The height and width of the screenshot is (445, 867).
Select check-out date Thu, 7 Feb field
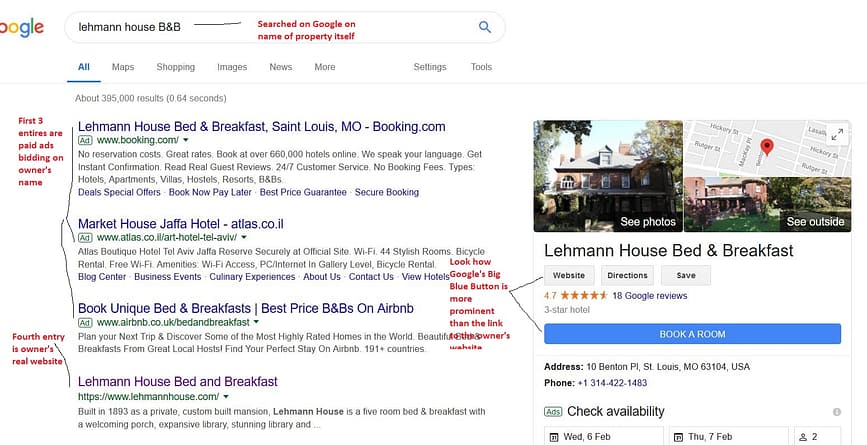click(x=729, y=436)
